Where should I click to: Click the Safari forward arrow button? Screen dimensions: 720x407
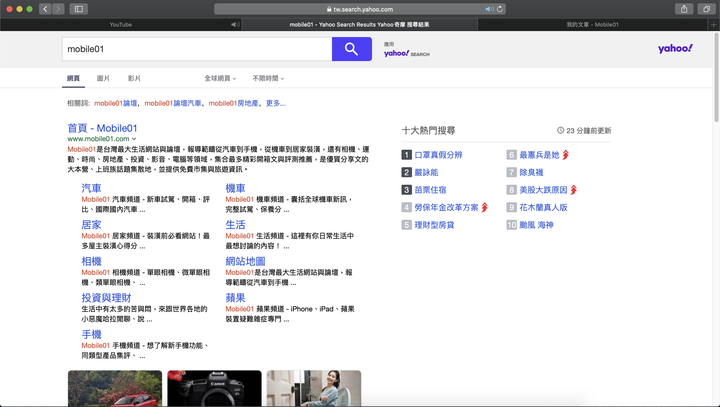coord(58,9)
